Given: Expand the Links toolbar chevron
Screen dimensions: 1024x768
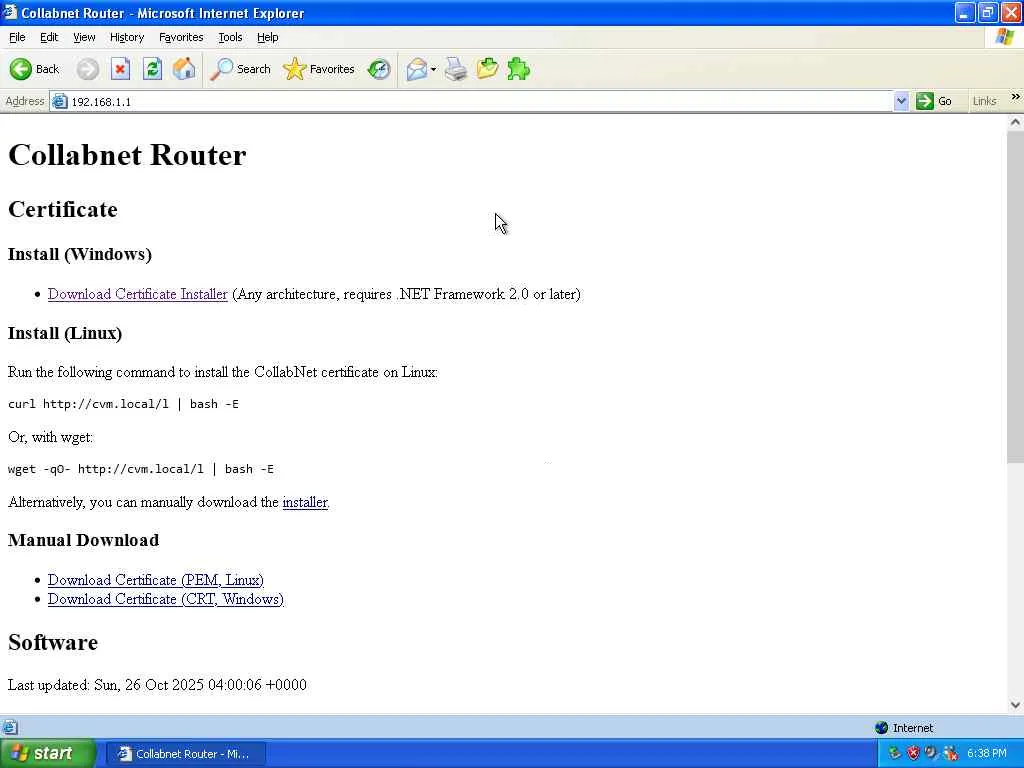Looking at the screenshot, I should coord(1015,97).
